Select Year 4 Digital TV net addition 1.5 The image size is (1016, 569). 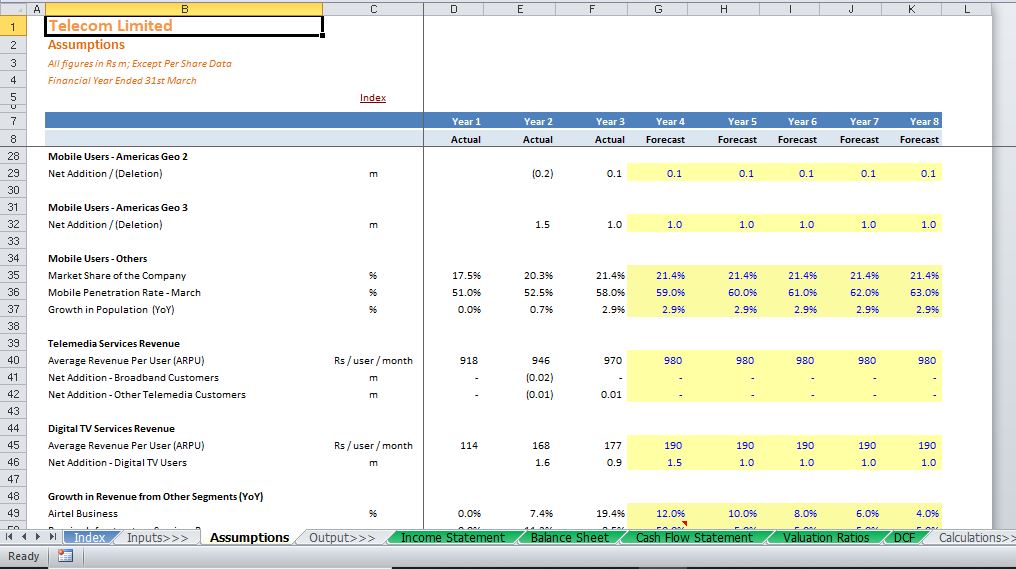[658, 463]
